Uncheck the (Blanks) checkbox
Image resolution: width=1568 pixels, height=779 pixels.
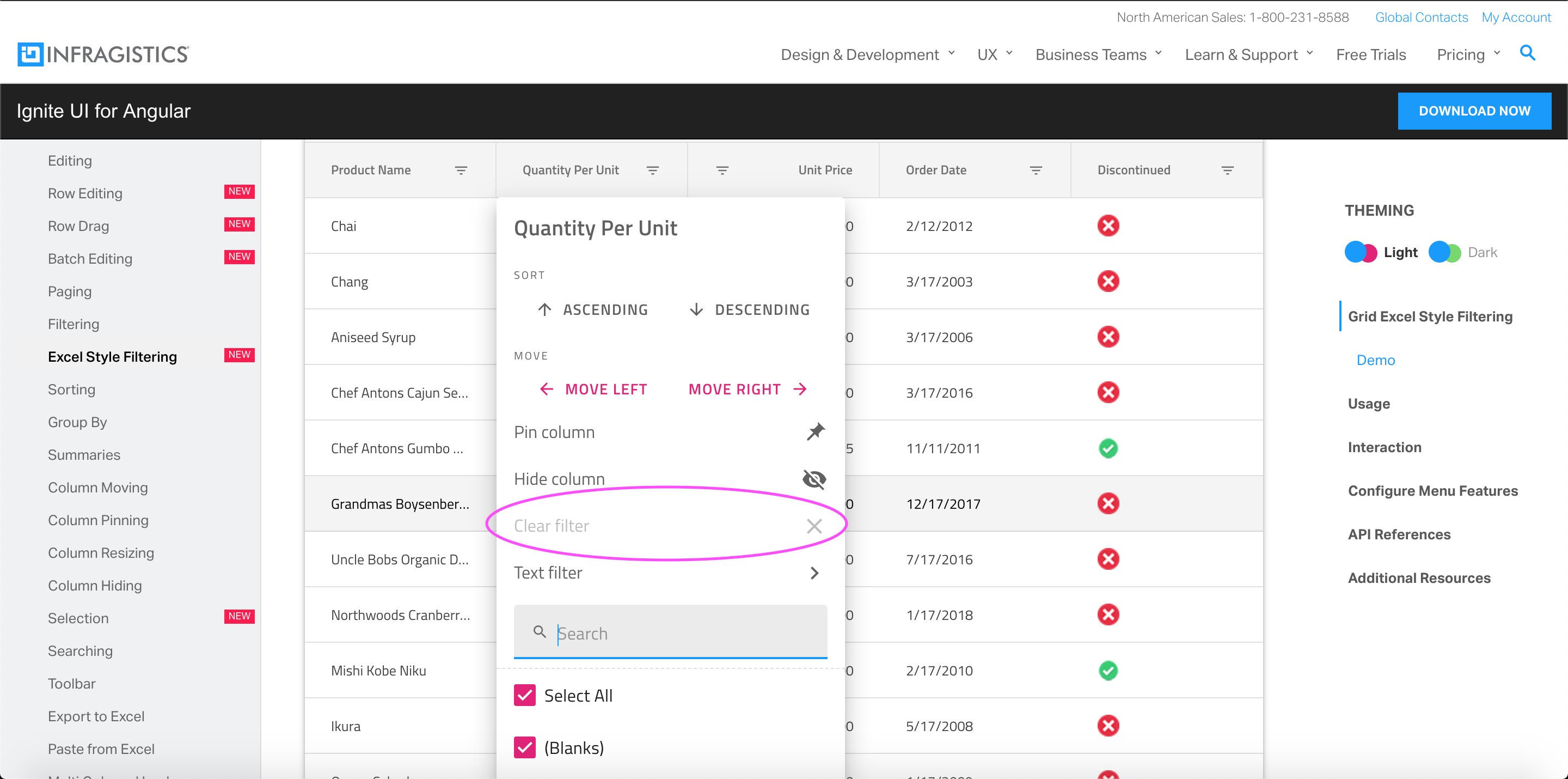[524, 747]
